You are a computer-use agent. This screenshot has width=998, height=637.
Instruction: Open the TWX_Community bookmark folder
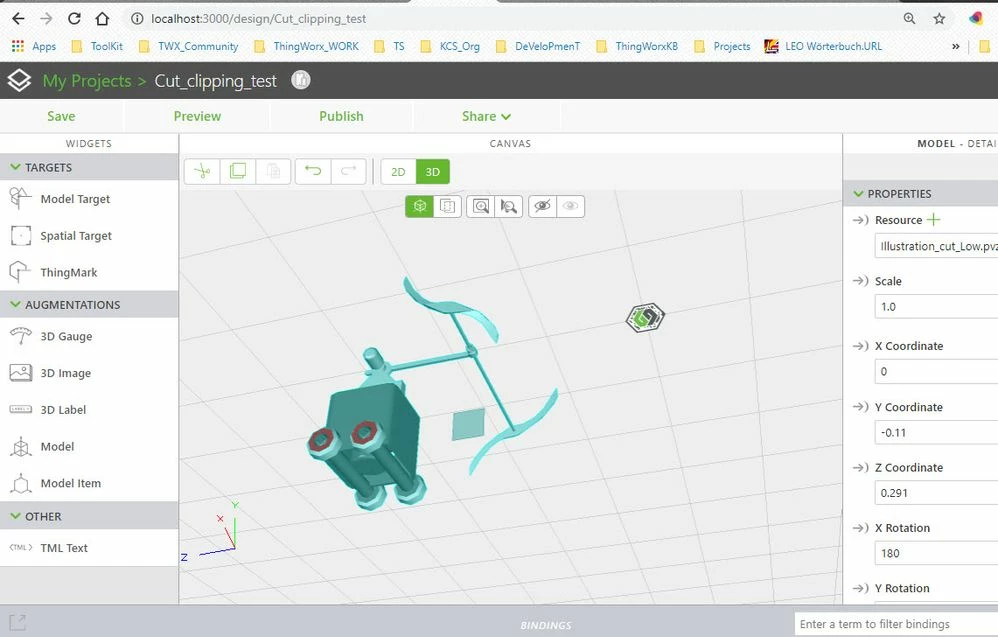(188, 46)
